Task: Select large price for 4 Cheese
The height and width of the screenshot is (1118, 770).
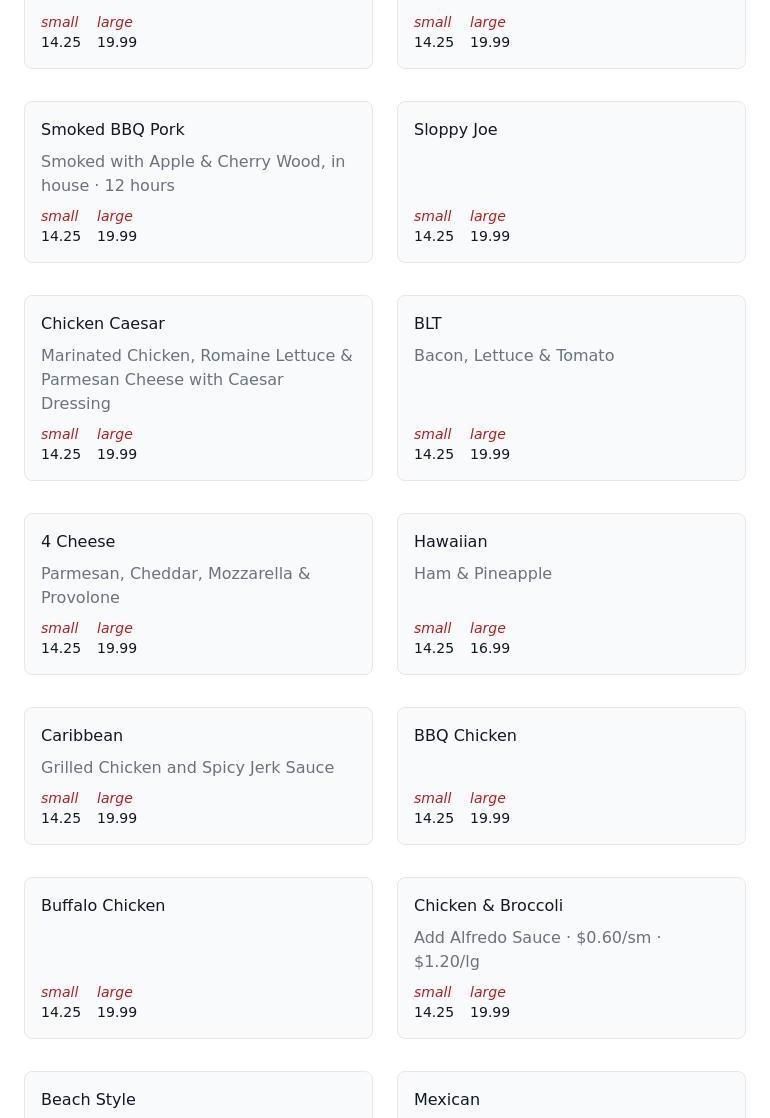Action: (x=117, y=648)
